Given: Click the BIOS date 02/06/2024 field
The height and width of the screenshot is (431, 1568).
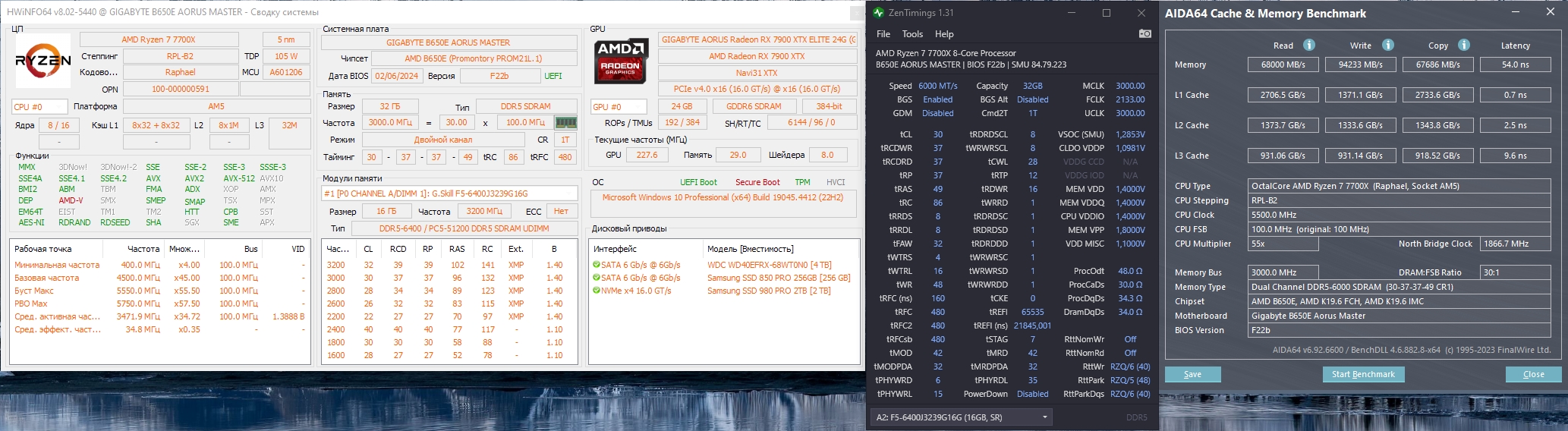Looking at the screenshot, I should click(x=397, y=76).
